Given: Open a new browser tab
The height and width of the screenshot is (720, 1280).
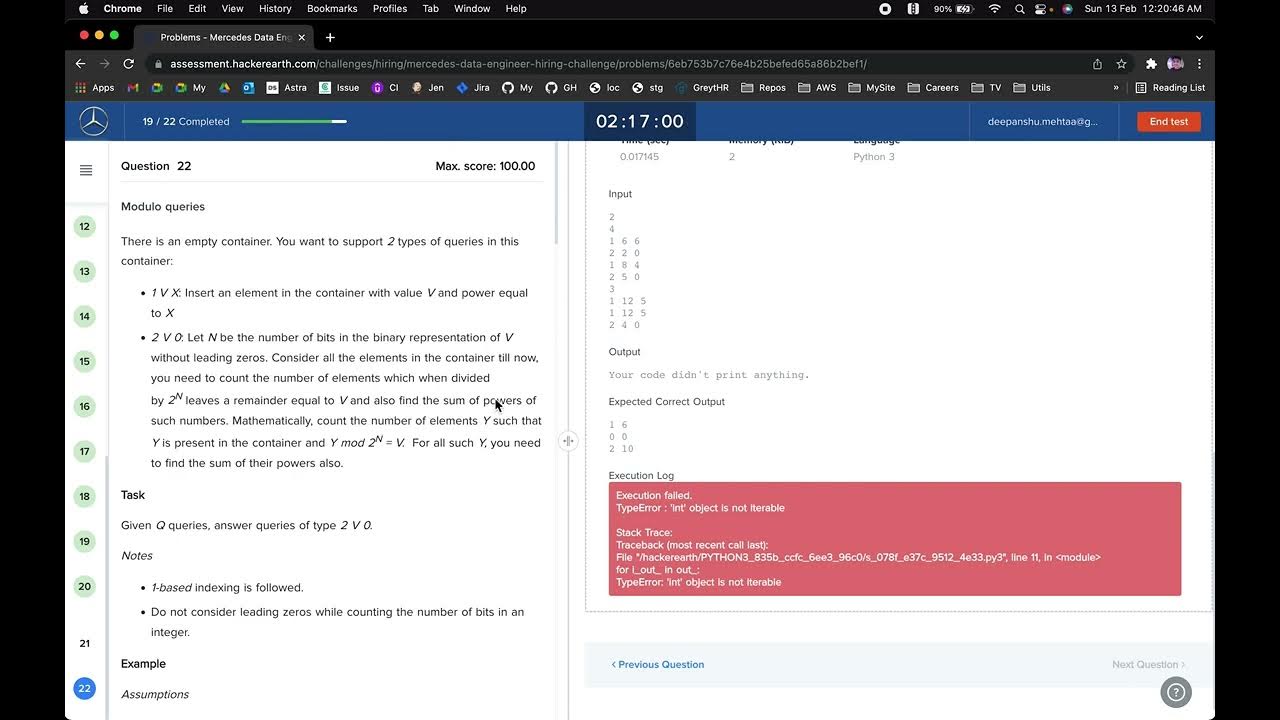Looking at the screenshot, I should pyautogui.click(x=330, y=37).
